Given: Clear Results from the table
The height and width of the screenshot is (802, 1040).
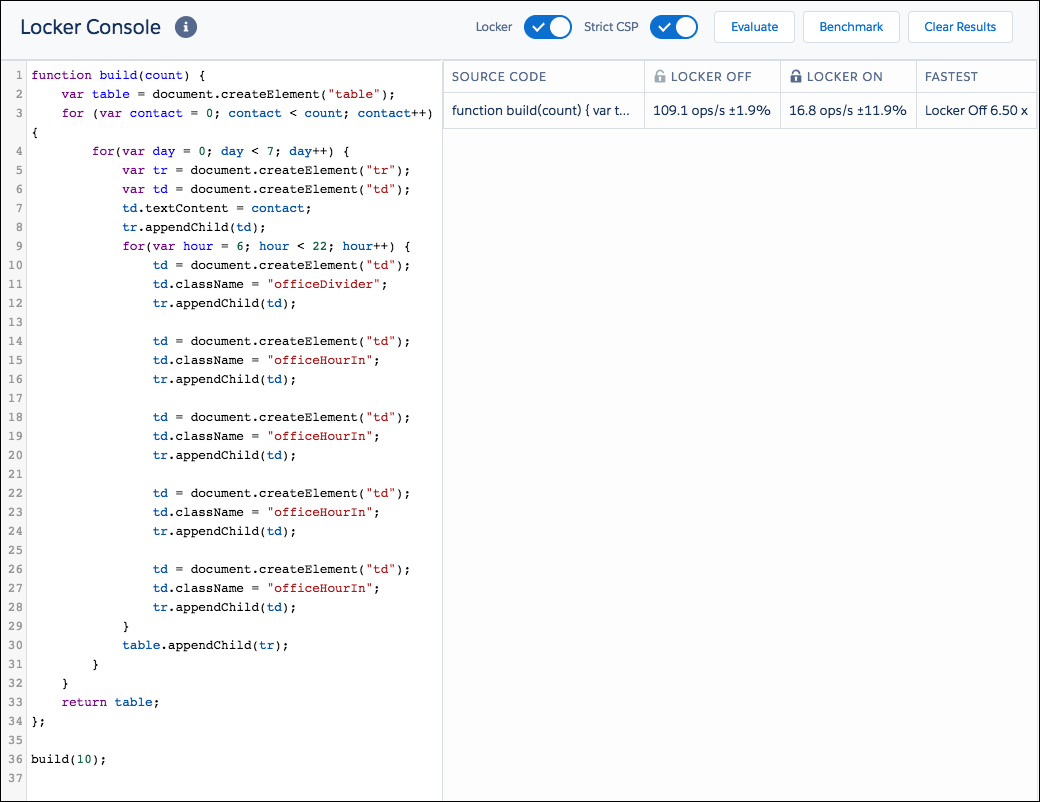Looking at the screenshot, I should pos(960,27).
